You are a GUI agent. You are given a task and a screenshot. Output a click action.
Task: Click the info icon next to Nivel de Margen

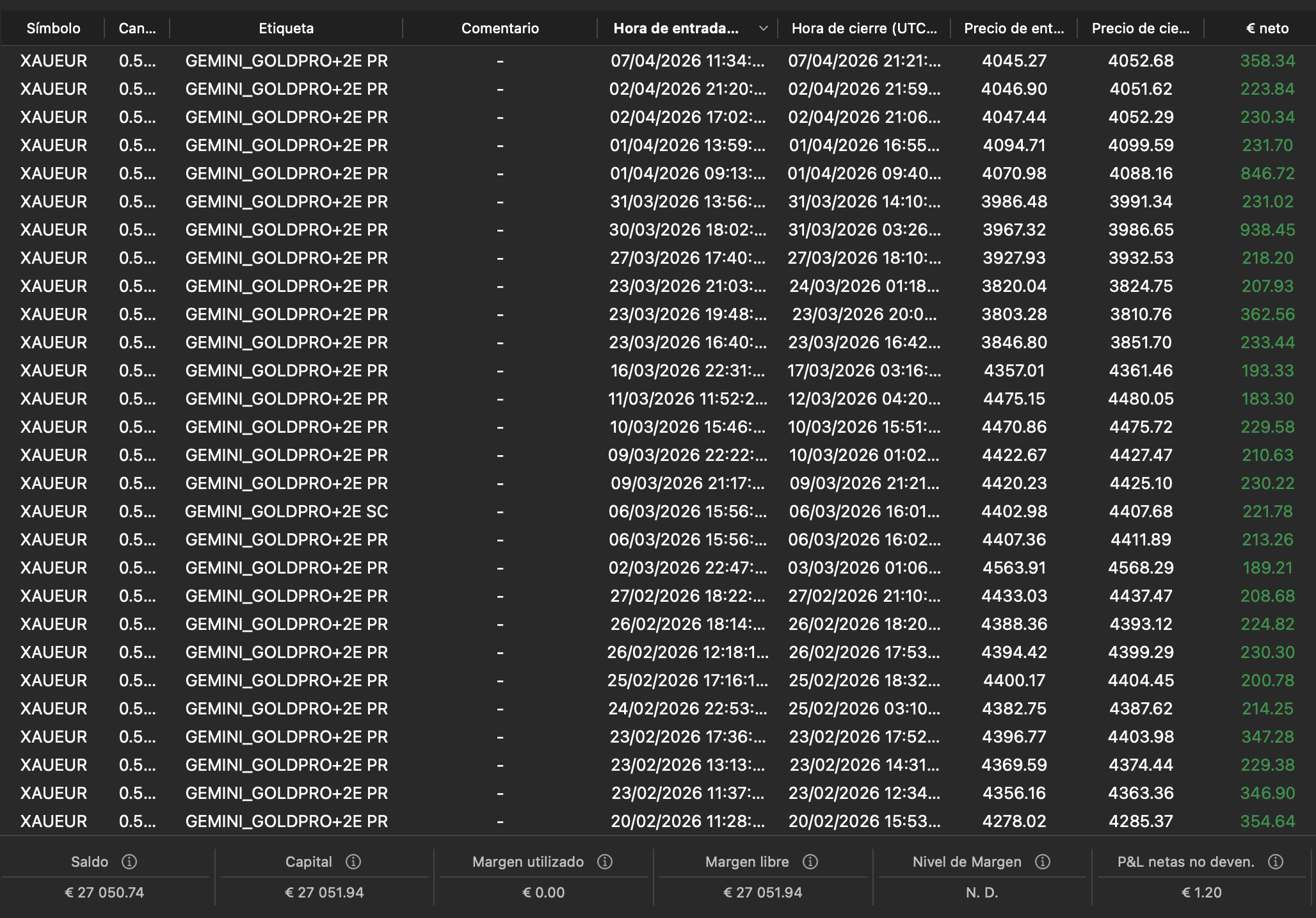[x=1043, y=862]
